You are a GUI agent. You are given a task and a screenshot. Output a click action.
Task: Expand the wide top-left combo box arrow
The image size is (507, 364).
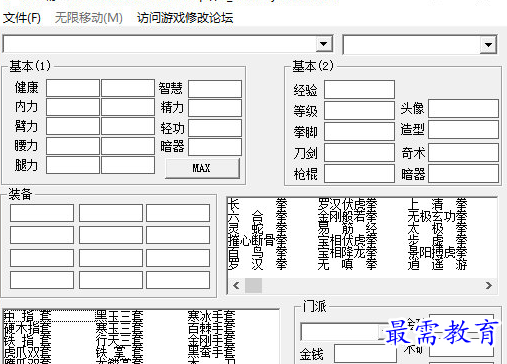(323, 44)
